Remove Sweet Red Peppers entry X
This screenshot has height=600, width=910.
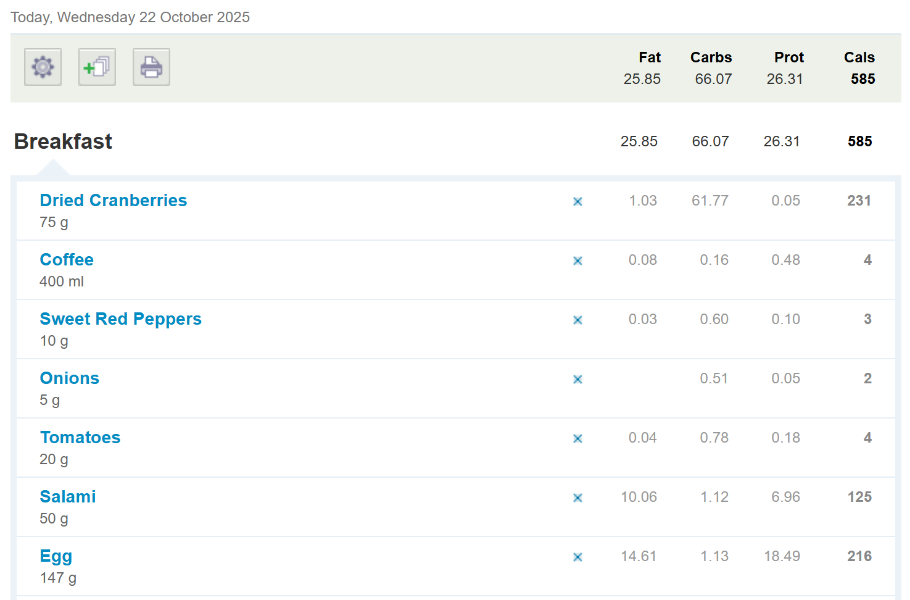pyautogui.click(x=577, y=320)
